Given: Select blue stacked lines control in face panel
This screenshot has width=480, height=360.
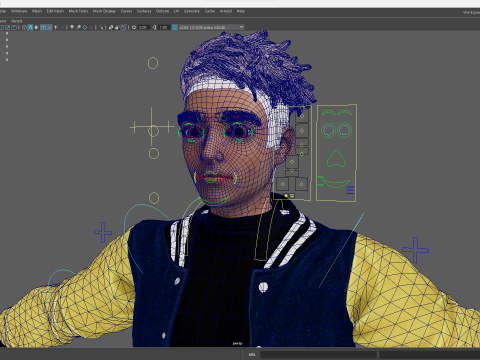Looking at the screenshot, I should (x=350, y=190).
